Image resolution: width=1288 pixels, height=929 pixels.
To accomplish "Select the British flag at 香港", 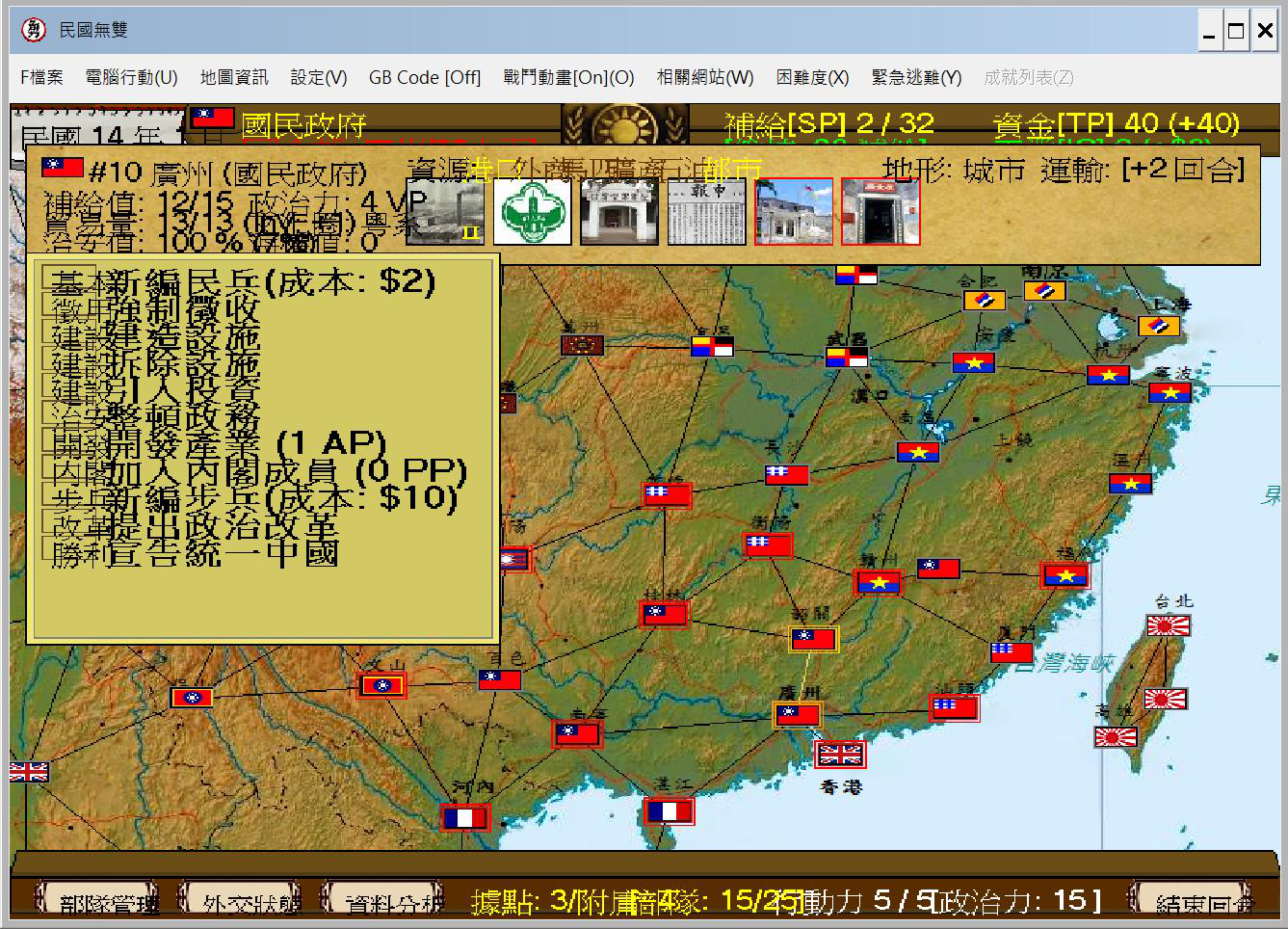I will point(840,755).
